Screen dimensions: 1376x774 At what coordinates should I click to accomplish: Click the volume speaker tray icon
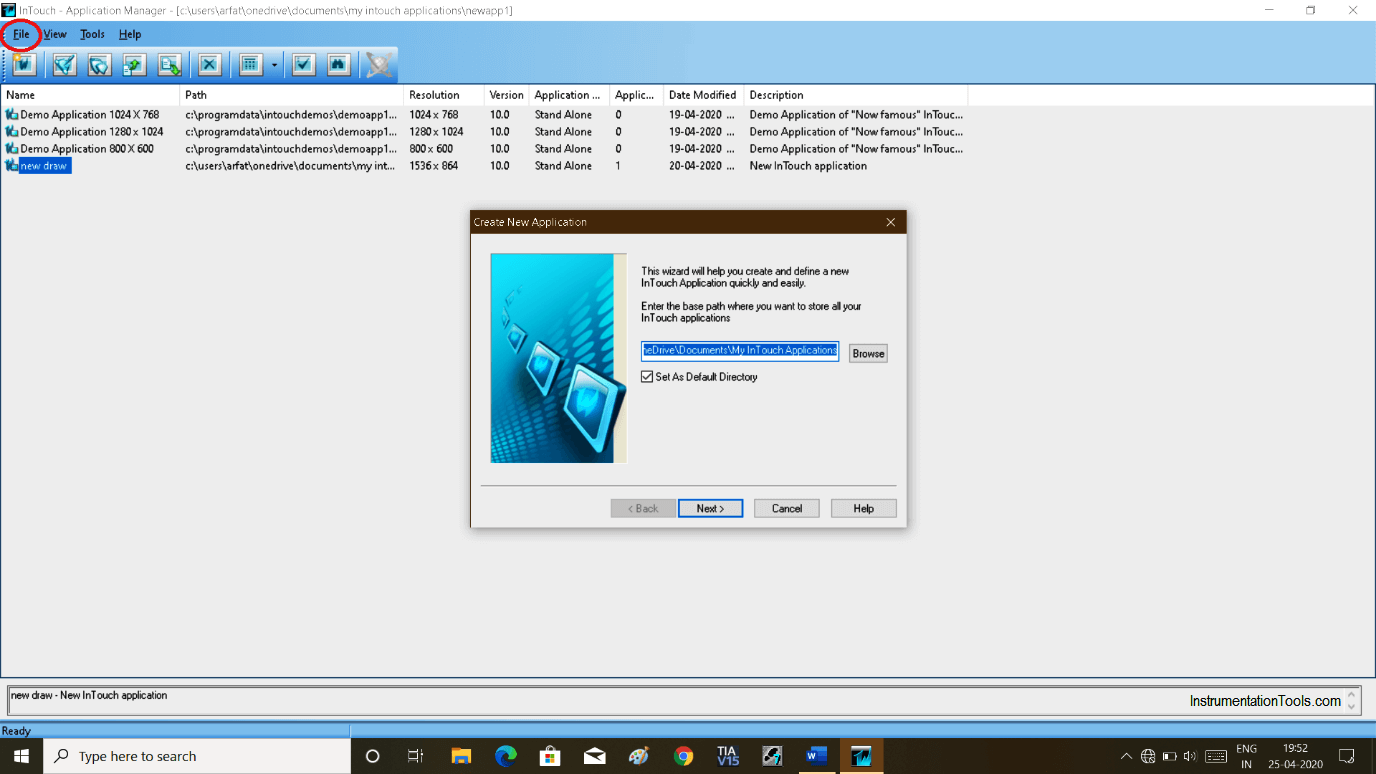click(1190, 756)
